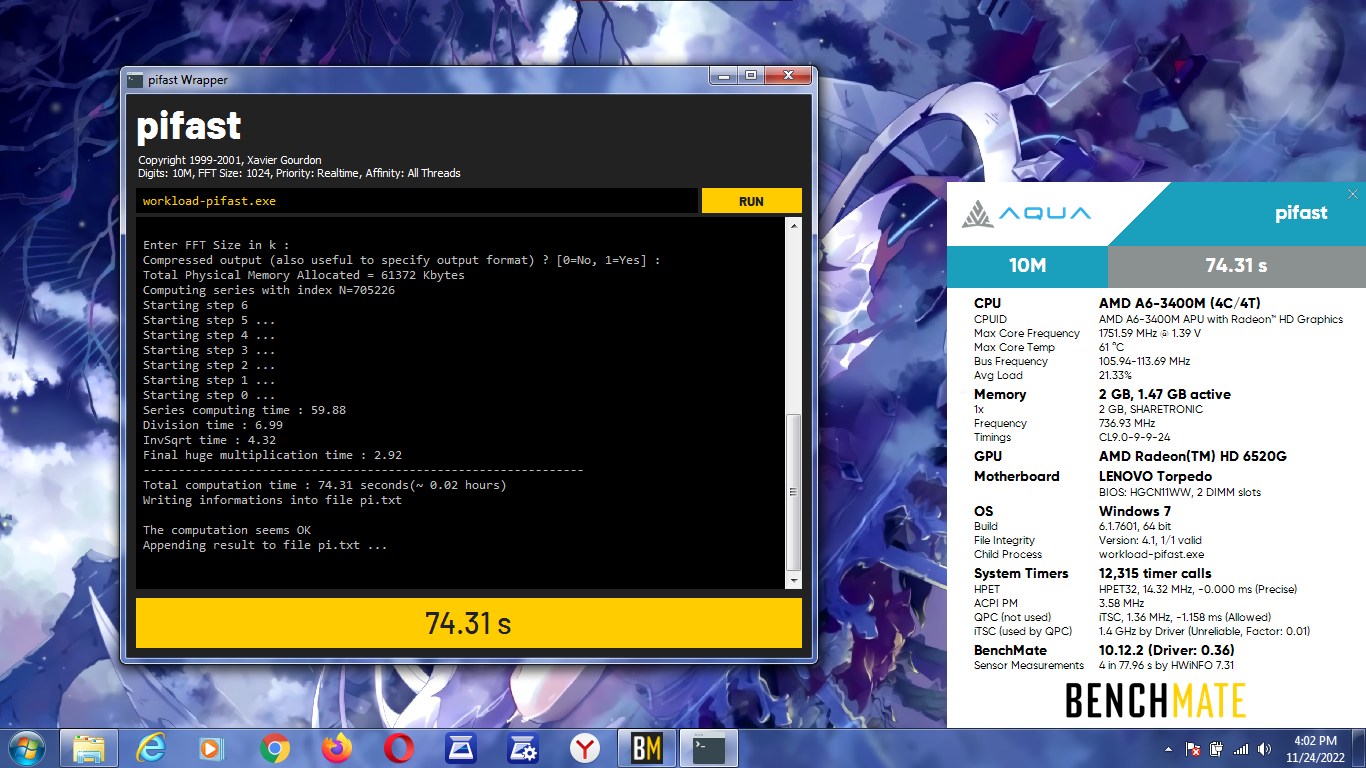The width and height of the screenshot is (1366, 768).
Task: Open Yandex browser from the taskbar
Action: tap(585, 748)
